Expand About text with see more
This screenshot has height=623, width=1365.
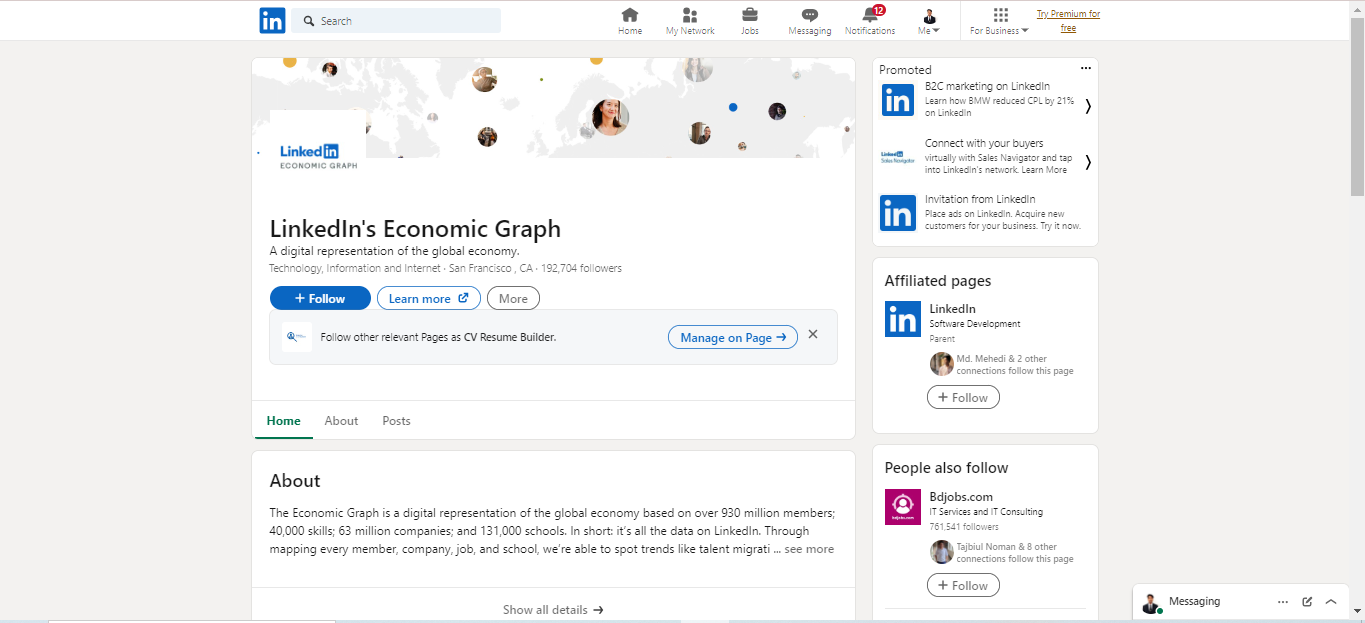point(809,549)
